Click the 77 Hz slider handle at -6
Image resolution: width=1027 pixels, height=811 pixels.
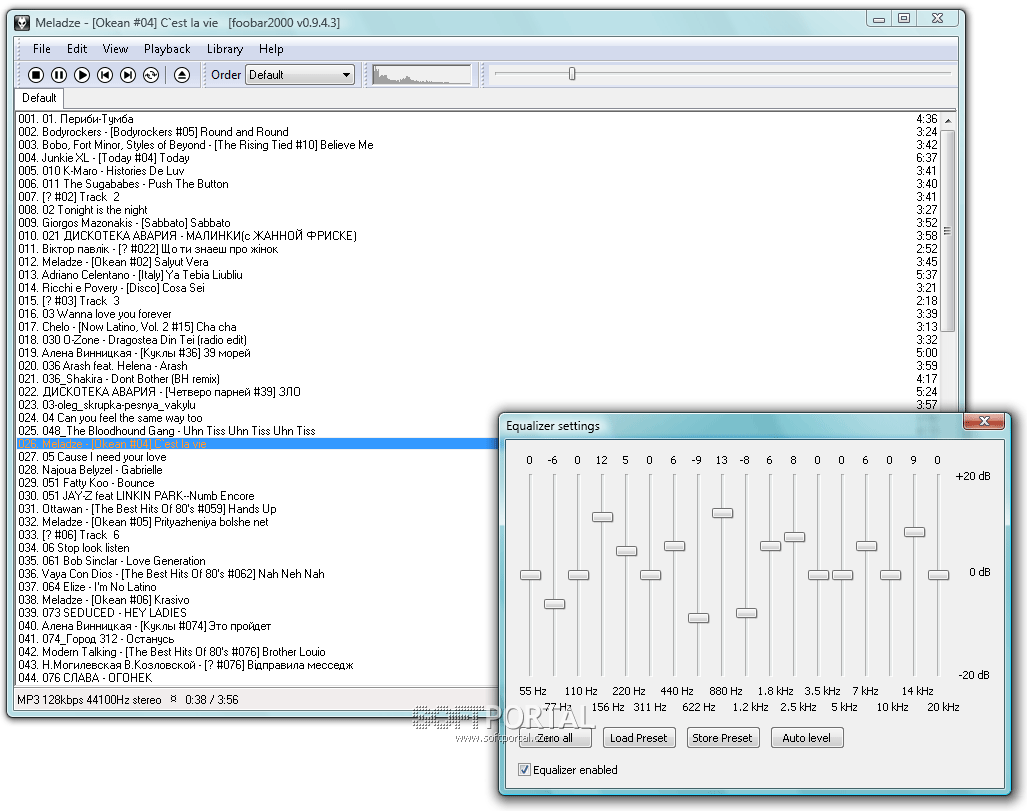tap(554, 604)
